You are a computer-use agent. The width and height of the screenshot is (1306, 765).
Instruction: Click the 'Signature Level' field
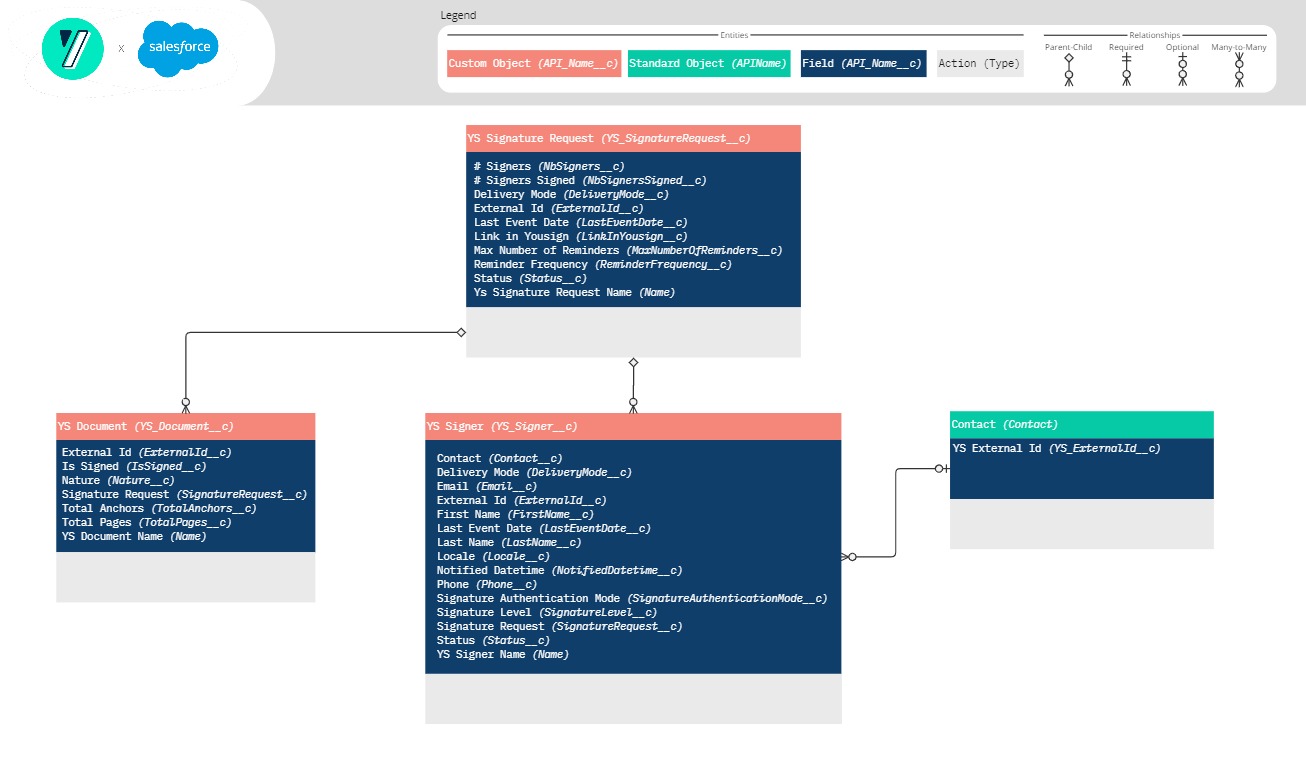(x=547, y=612)
